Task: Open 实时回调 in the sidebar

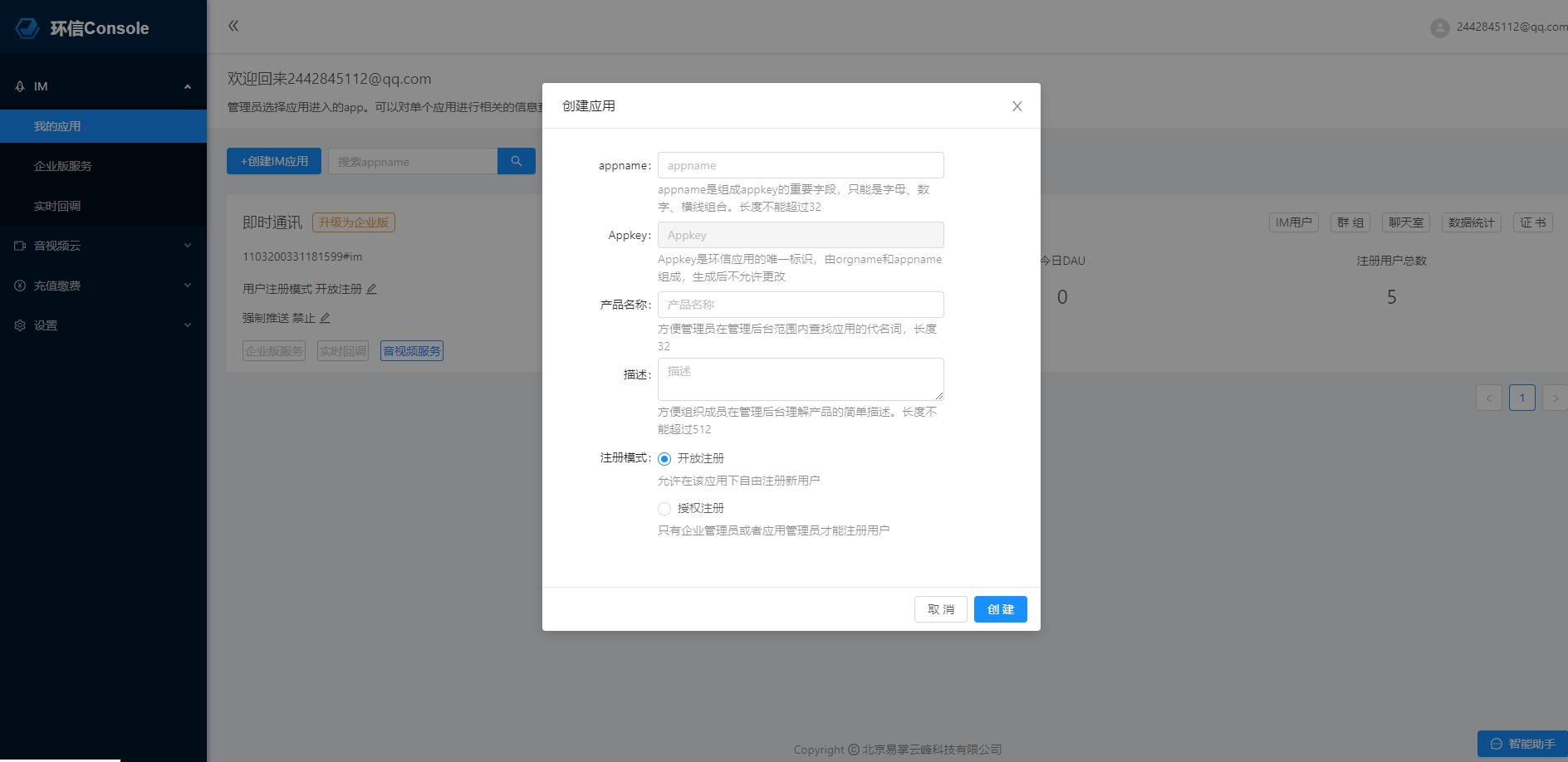Action: pyautogui.click(x=103, y=206)
